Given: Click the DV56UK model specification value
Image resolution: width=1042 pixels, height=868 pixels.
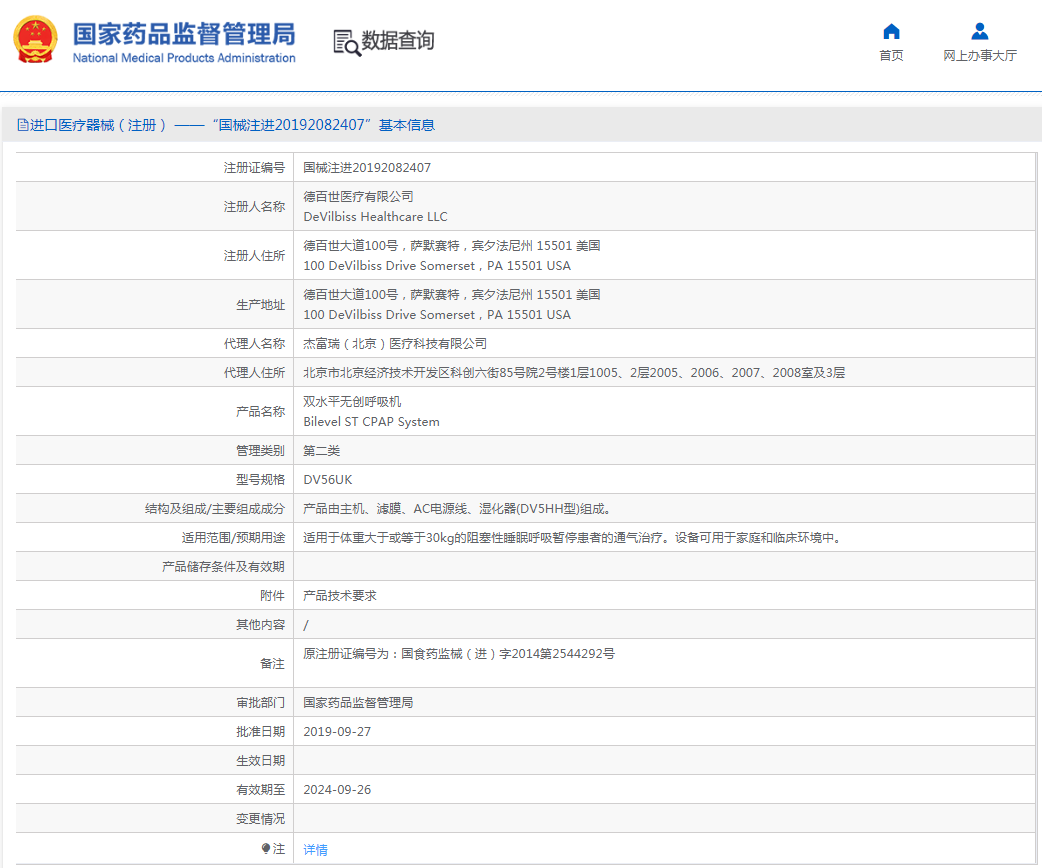Looking at the screenshot, I should pyautogui.click(x=328, y=479).
